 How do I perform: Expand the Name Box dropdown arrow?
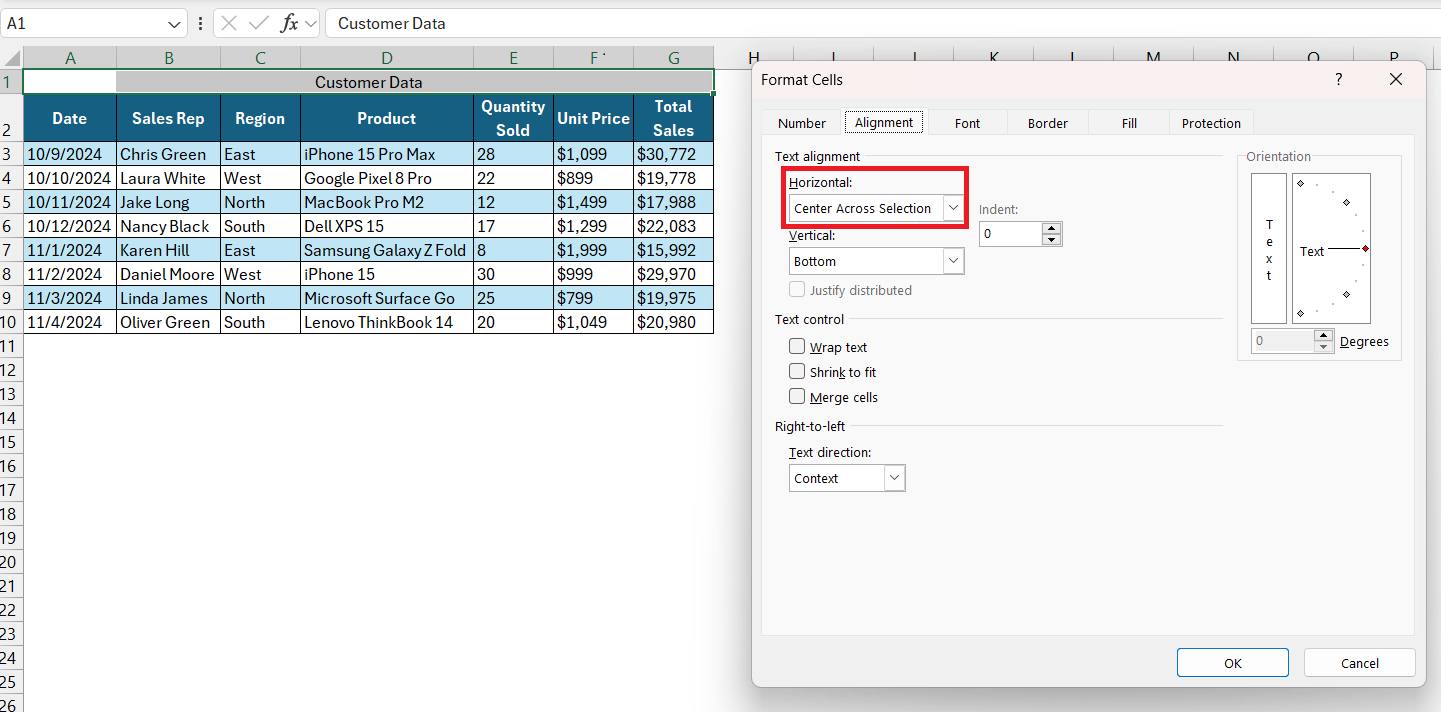pyautogui.click(x=175, y=23)
